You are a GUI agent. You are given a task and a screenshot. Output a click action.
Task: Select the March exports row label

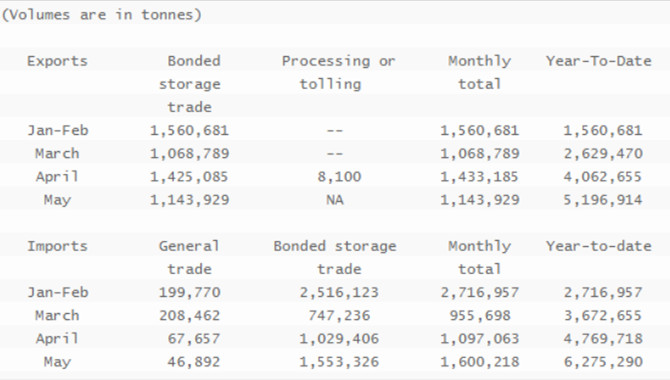click(x=57, y=153)
